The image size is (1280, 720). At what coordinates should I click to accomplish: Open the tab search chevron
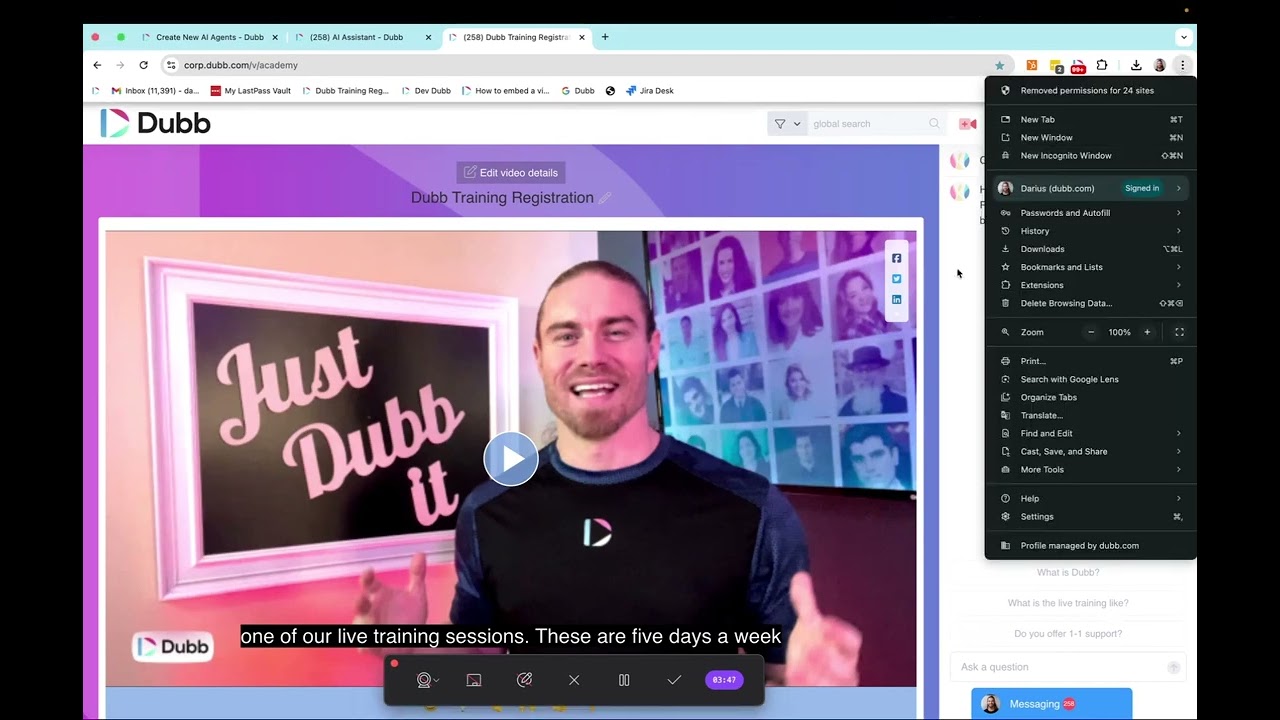click(1184, 37)
